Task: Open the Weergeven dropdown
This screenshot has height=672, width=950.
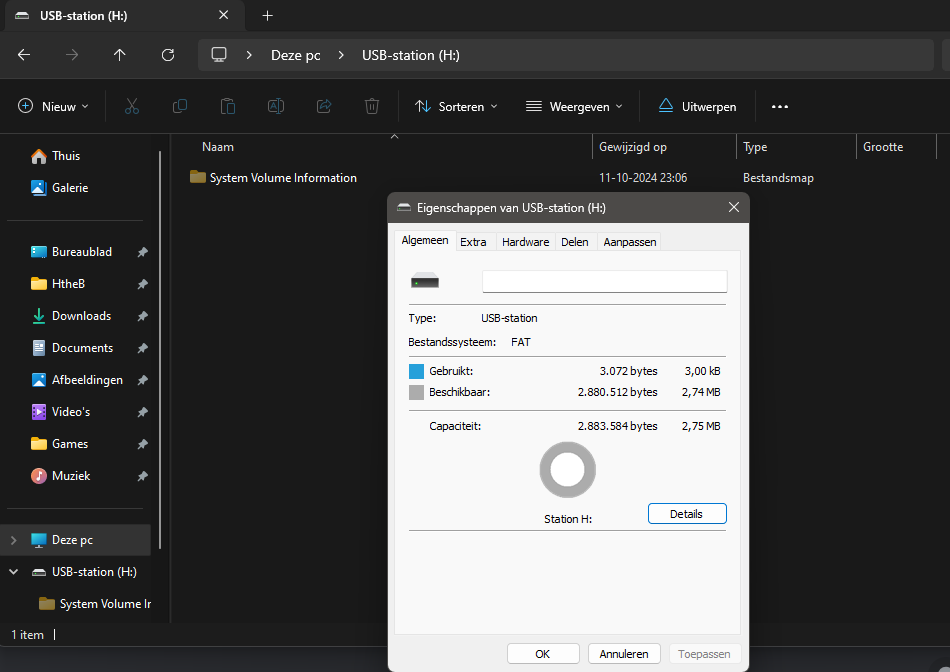Action: pyautogui.click(x=574, y=107)
